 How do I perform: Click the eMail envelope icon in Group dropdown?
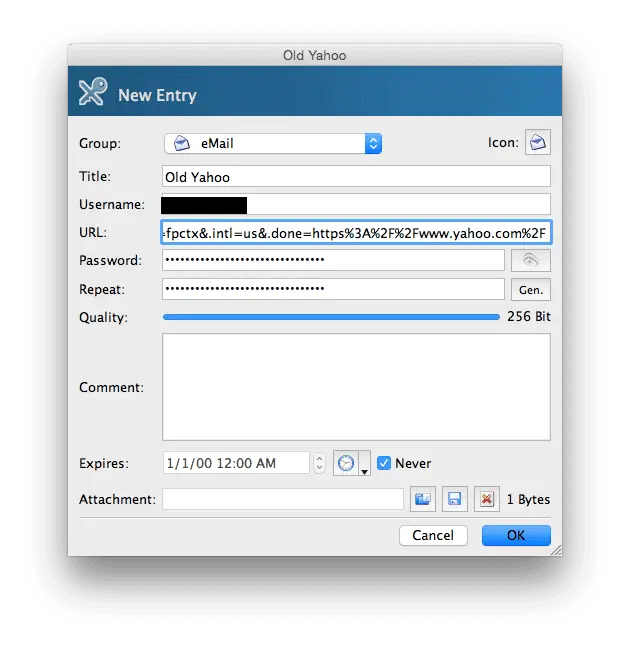[x=181, y=143]
